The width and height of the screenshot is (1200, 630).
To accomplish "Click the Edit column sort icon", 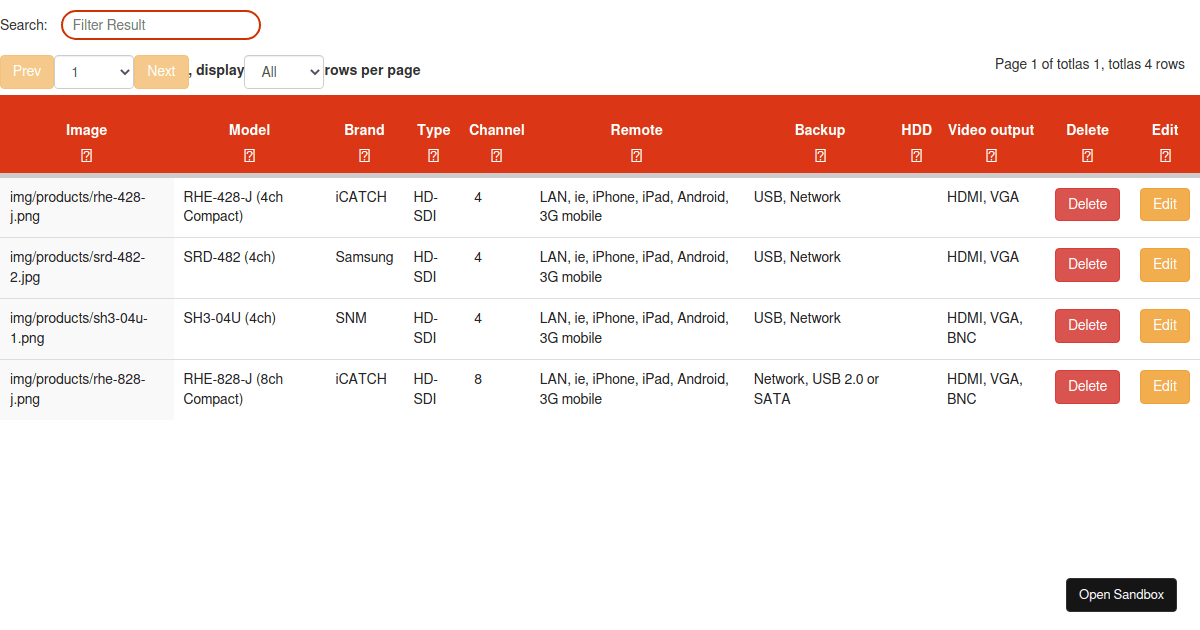I will click(x=1166, y=156).
